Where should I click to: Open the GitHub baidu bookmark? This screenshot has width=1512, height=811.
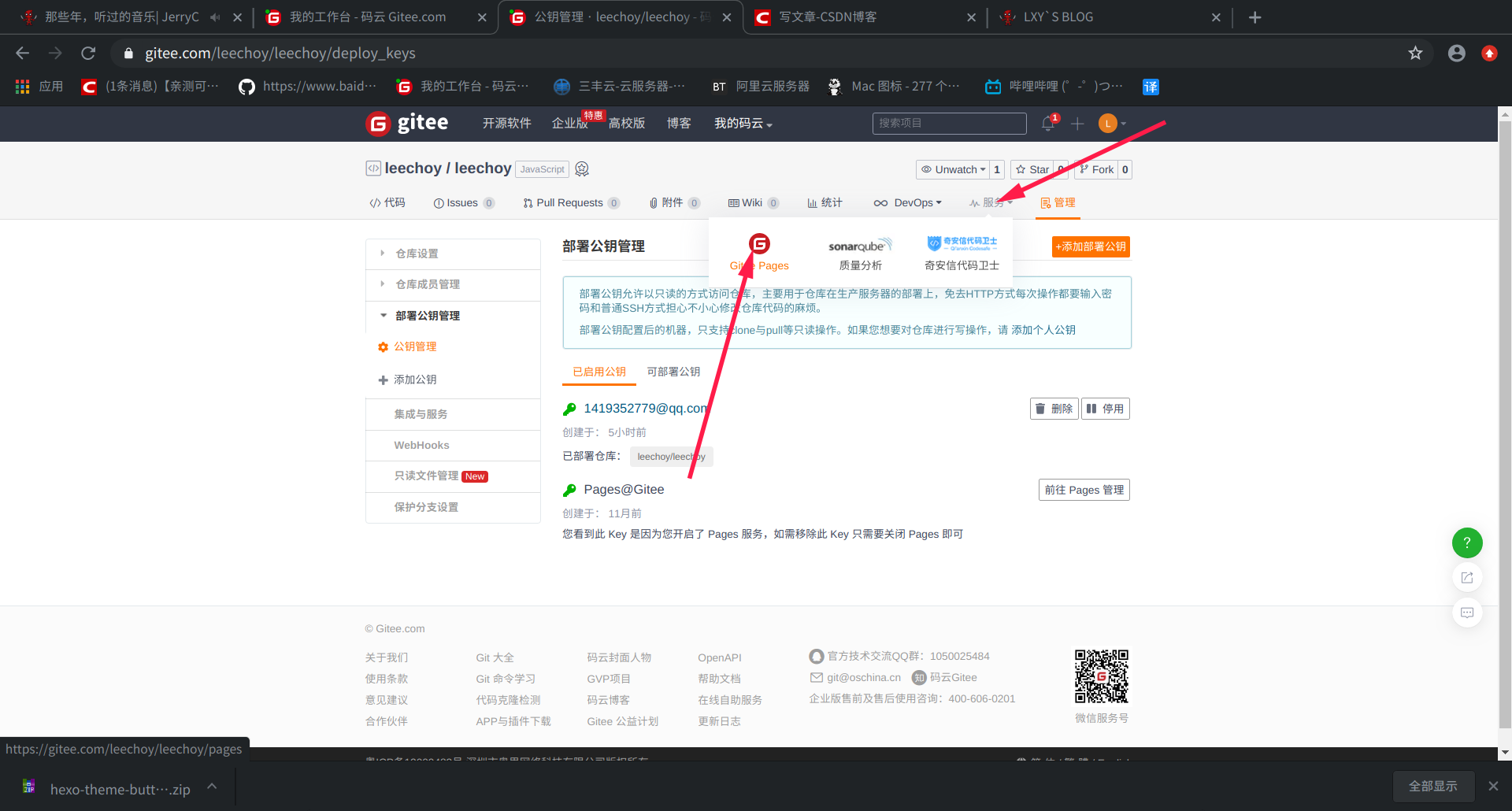tap(307, 87)
